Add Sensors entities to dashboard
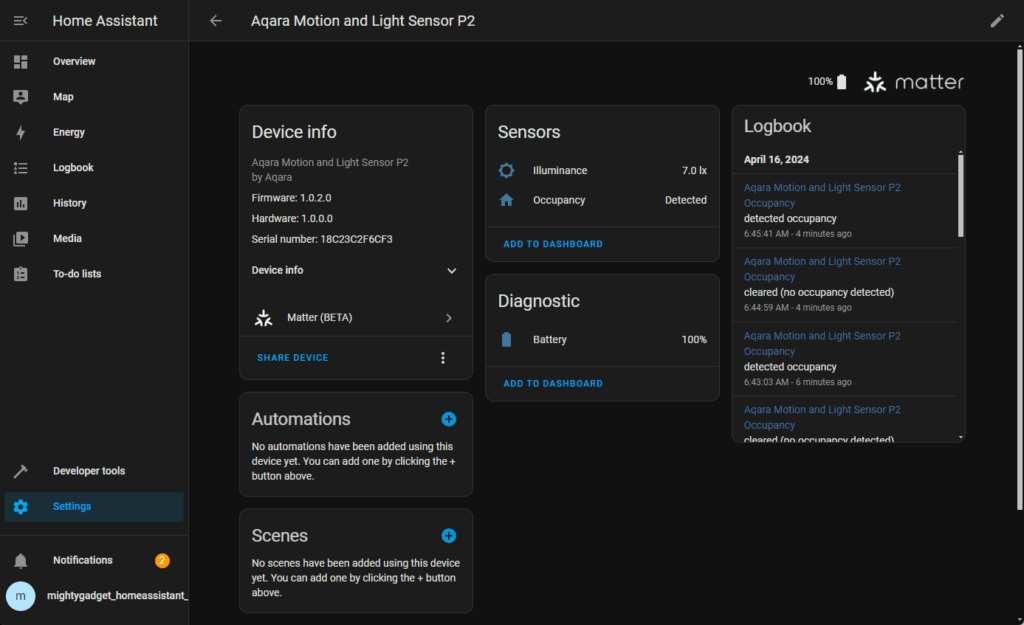The height and width of the screenshot is (625, 1024). pos(552,244)
